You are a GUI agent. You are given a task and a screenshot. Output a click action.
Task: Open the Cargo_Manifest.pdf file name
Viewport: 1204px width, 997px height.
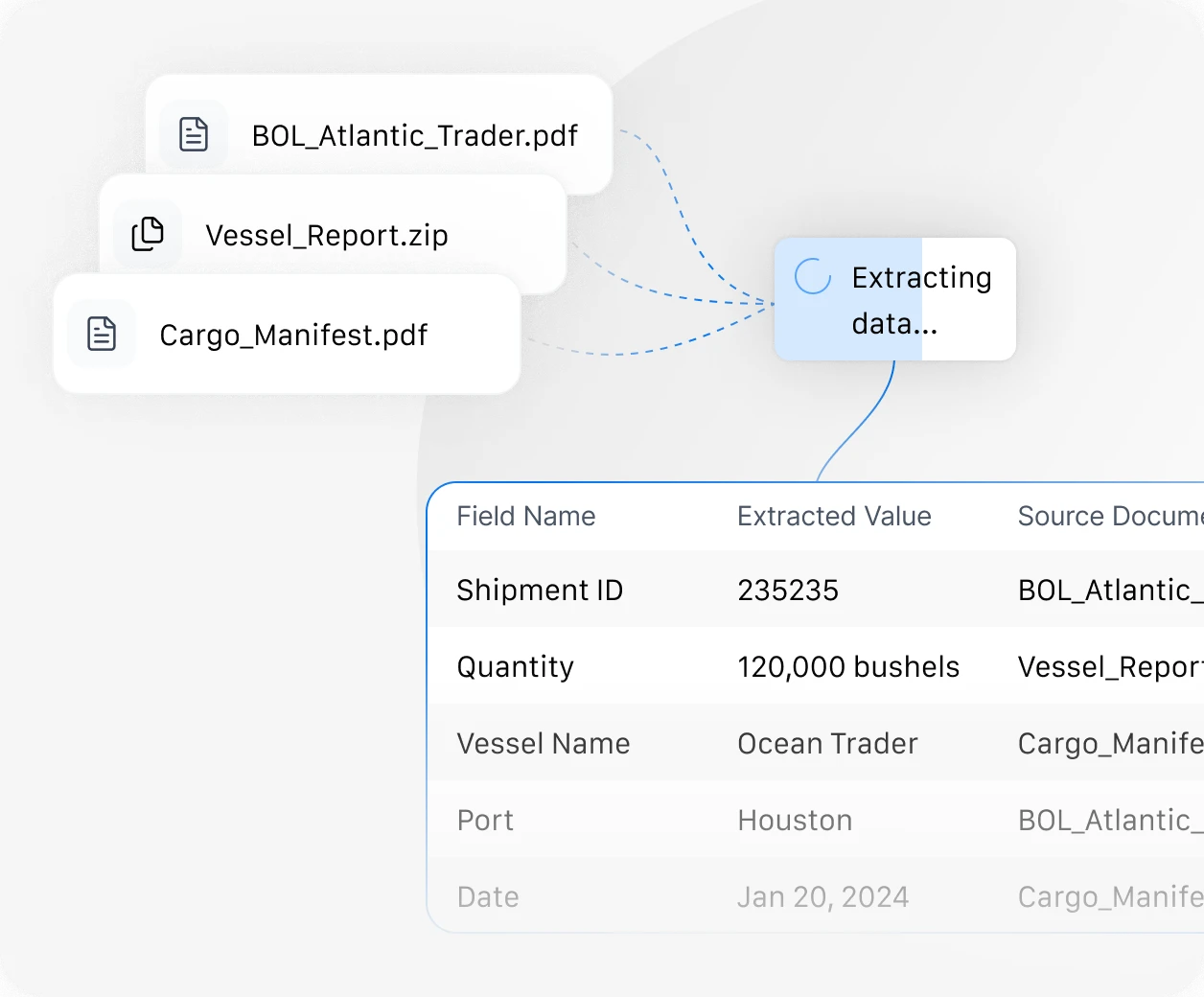click(293, 336)
